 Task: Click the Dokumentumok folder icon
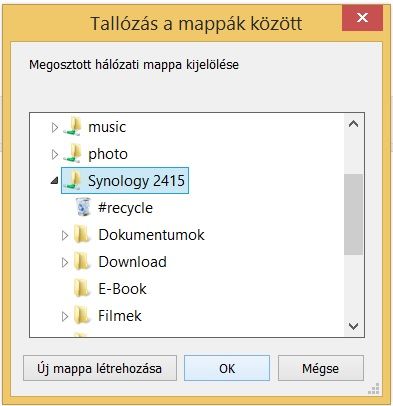point(82,234)
